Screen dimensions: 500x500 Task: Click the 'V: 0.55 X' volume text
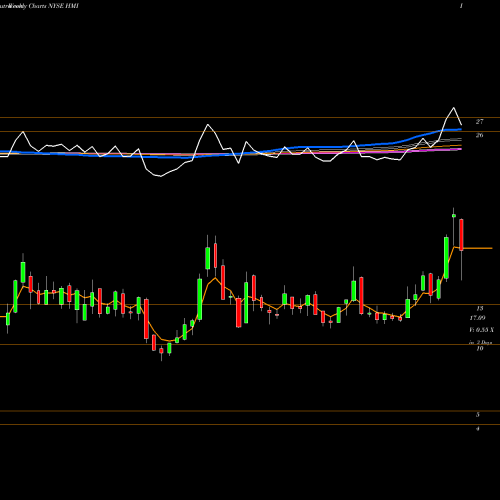coord(481,330)
